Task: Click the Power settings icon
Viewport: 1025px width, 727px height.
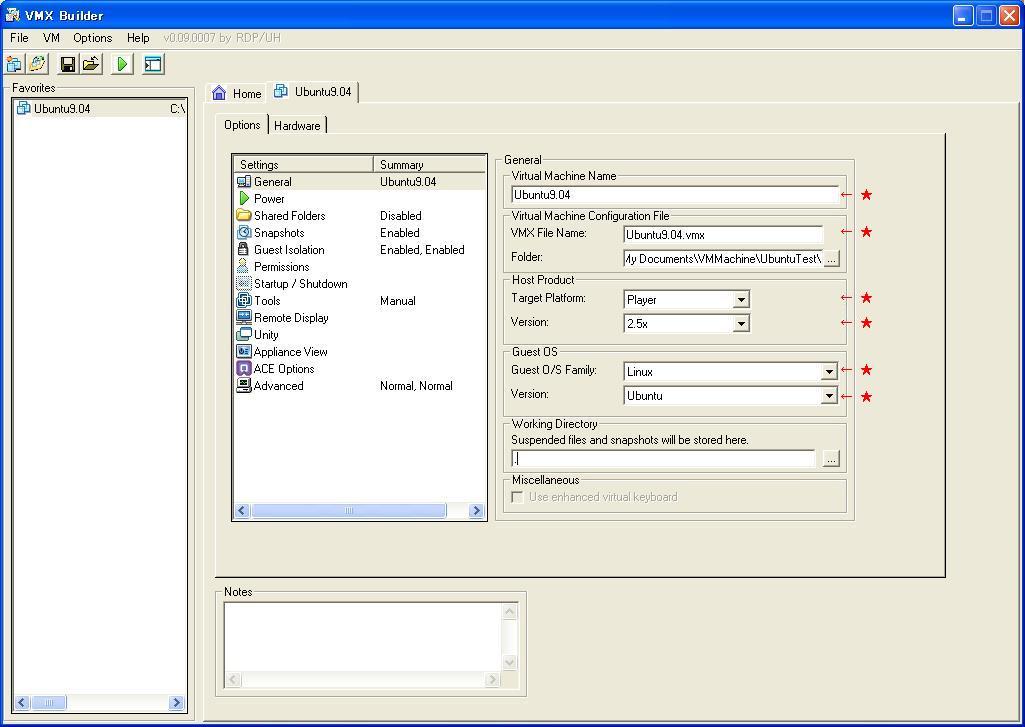Action: tap(244, 198)
